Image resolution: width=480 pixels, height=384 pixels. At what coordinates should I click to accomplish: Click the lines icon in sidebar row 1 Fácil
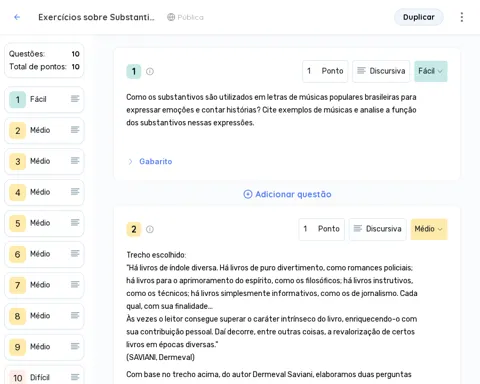(x=75, y=99)
